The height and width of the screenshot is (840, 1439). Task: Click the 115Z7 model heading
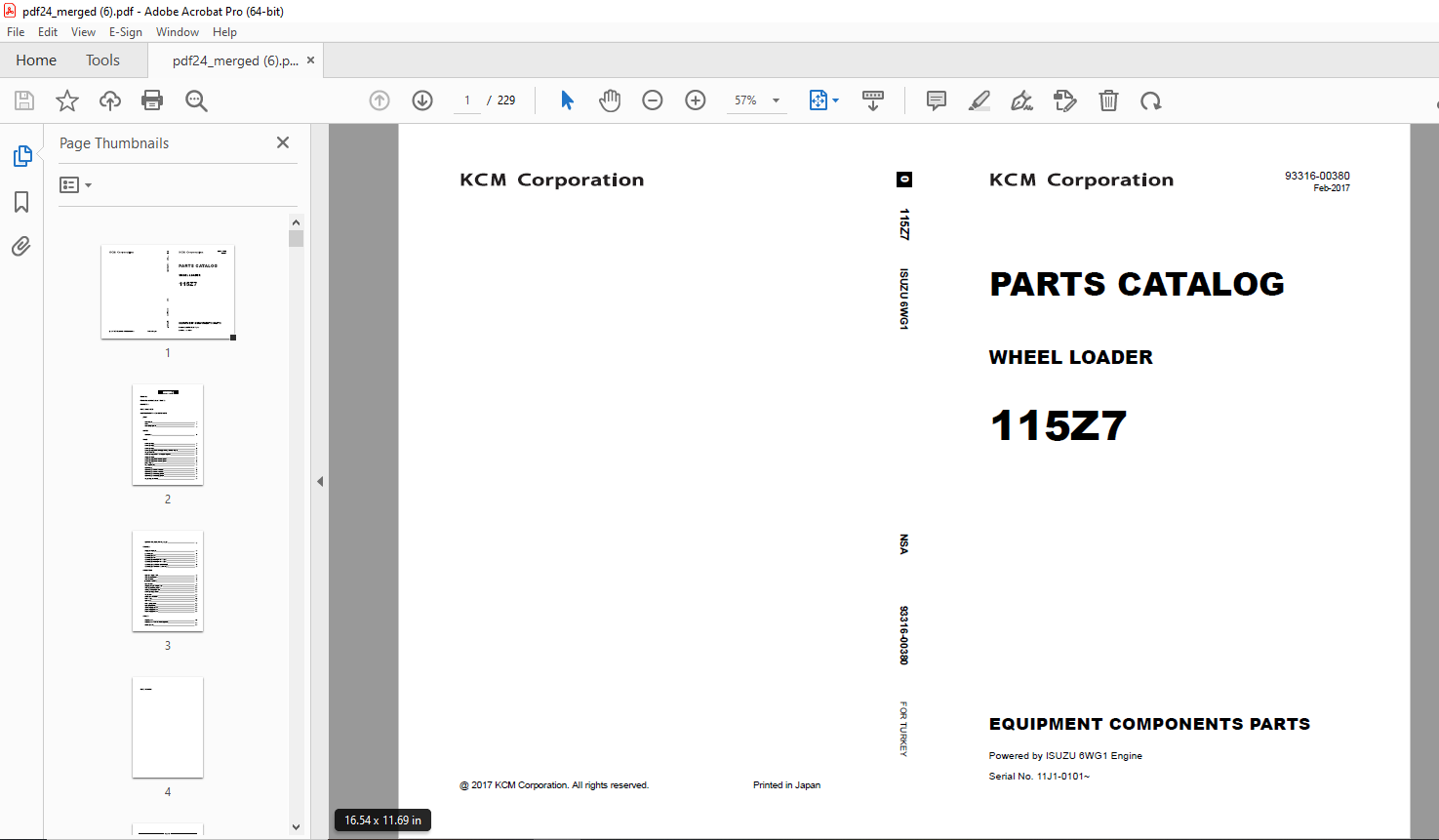click(1059, 425)
